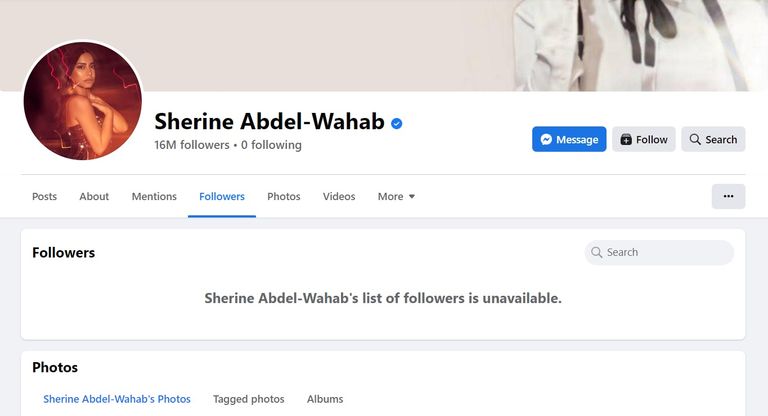Image resolution: width=768 pixels, height=416 pixels.
Task: Open the circular profile picture
Action: [82, 101]
